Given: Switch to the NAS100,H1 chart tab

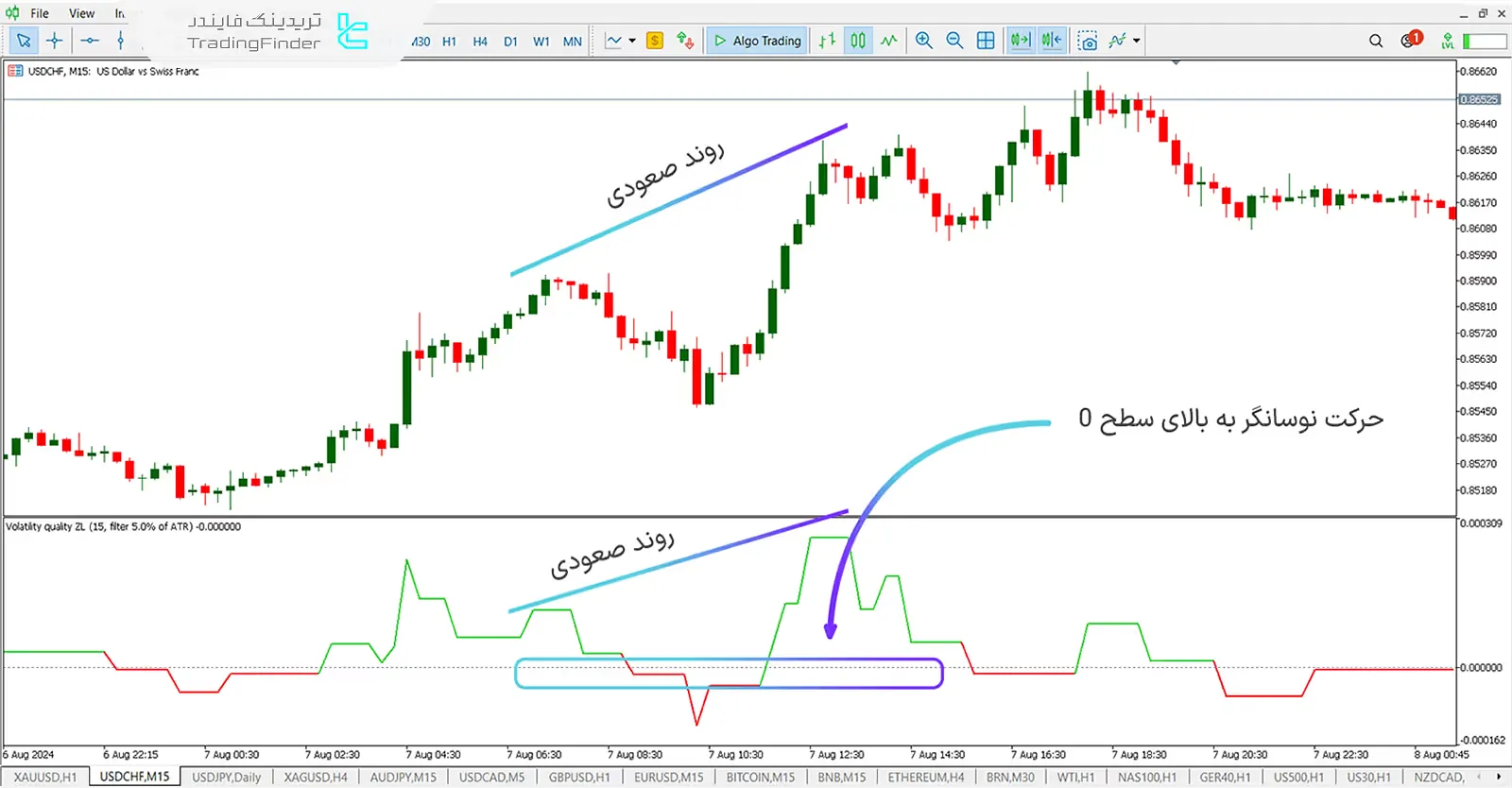Looking at the screenshot, I should tap(1147, 777).
